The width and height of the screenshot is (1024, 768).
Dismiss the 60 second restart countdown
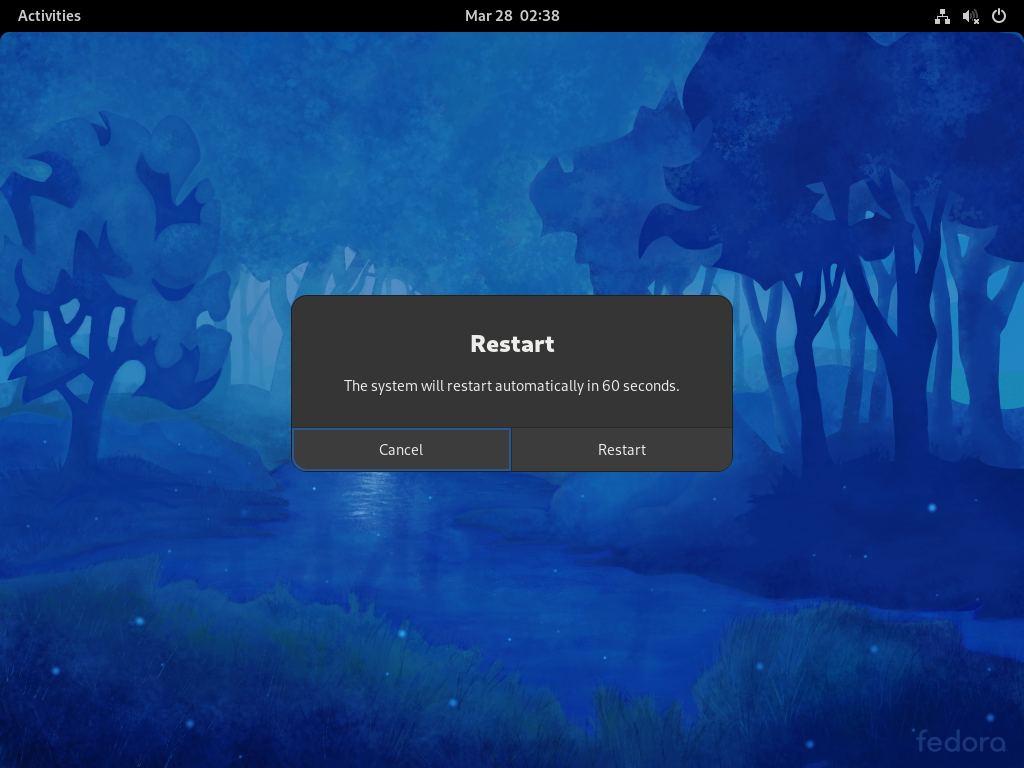coord(401,449)
